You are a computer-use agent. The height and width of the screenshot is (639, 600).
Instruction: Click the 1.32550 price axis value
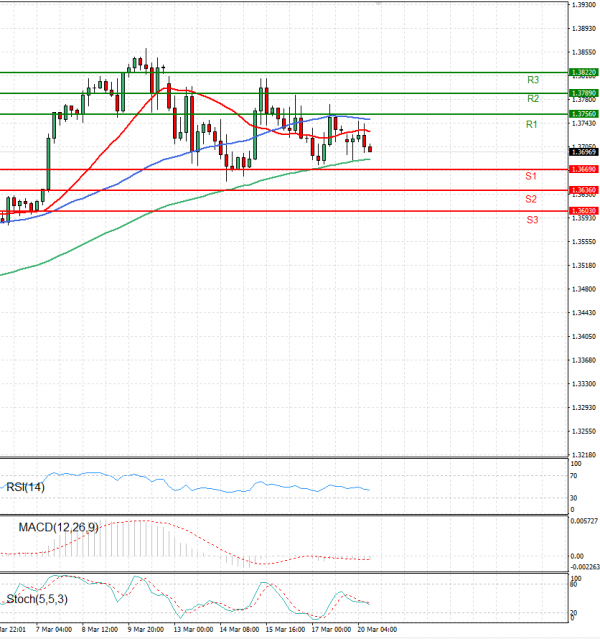click(x=584, y=431)
